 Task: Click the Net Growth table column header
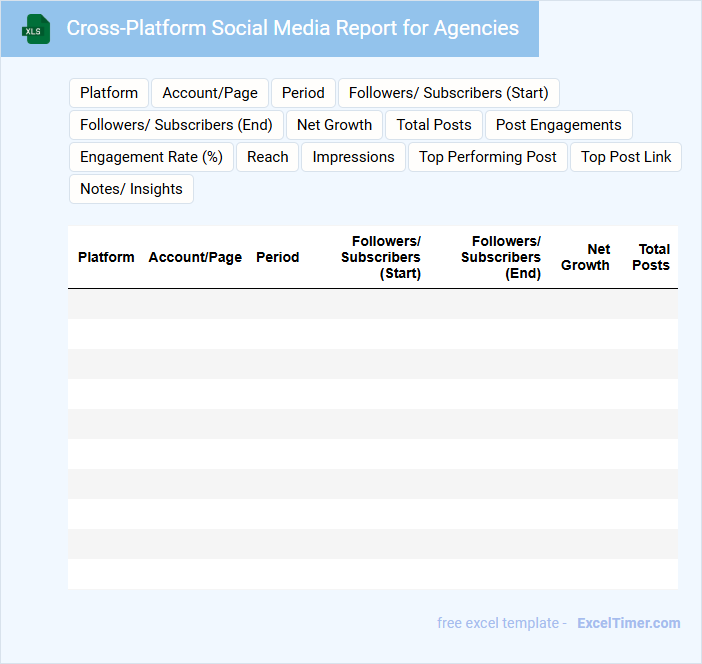coord(585,257)
